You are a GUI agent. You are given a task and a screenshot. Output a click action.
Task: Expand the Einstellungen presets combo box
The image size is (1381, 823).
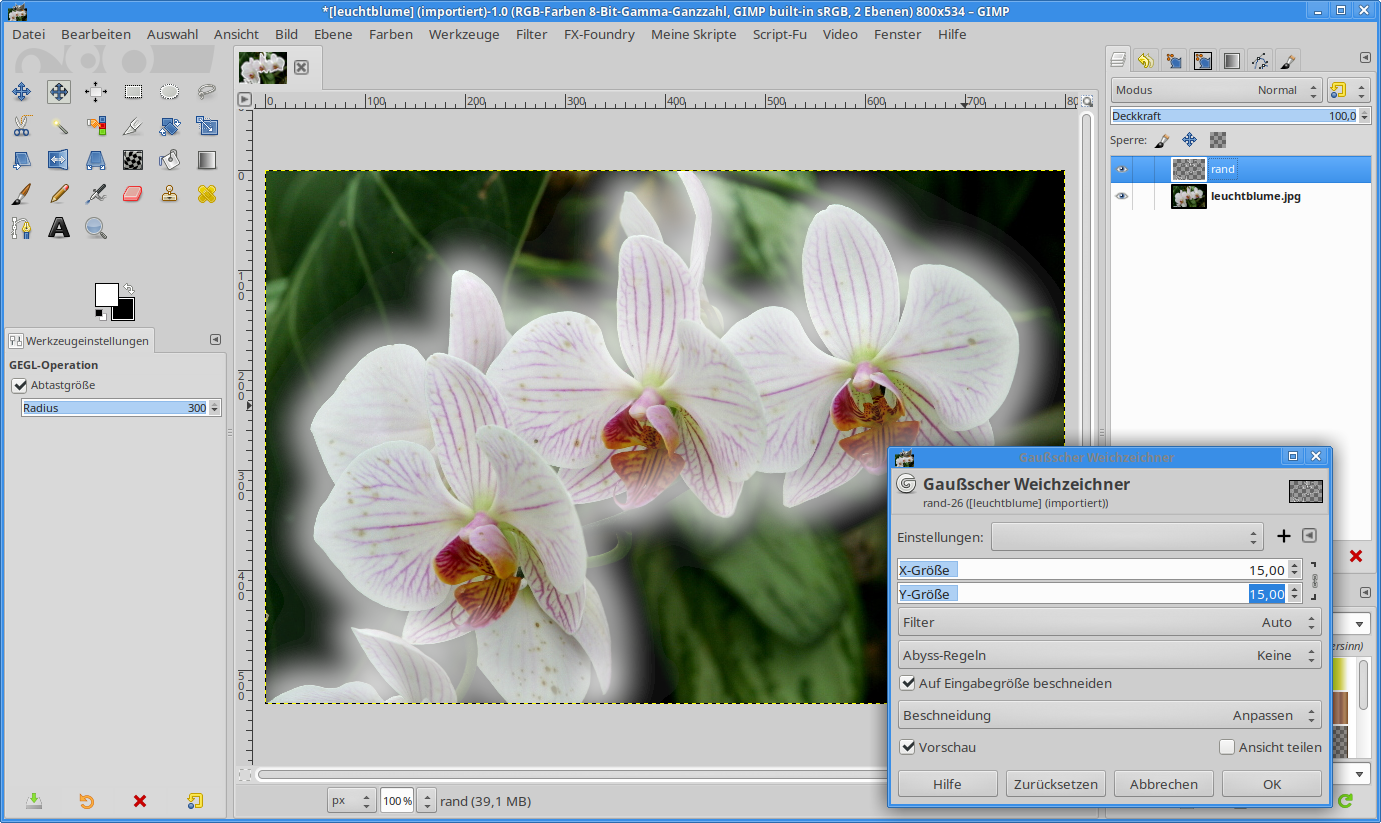[1127, 537]
